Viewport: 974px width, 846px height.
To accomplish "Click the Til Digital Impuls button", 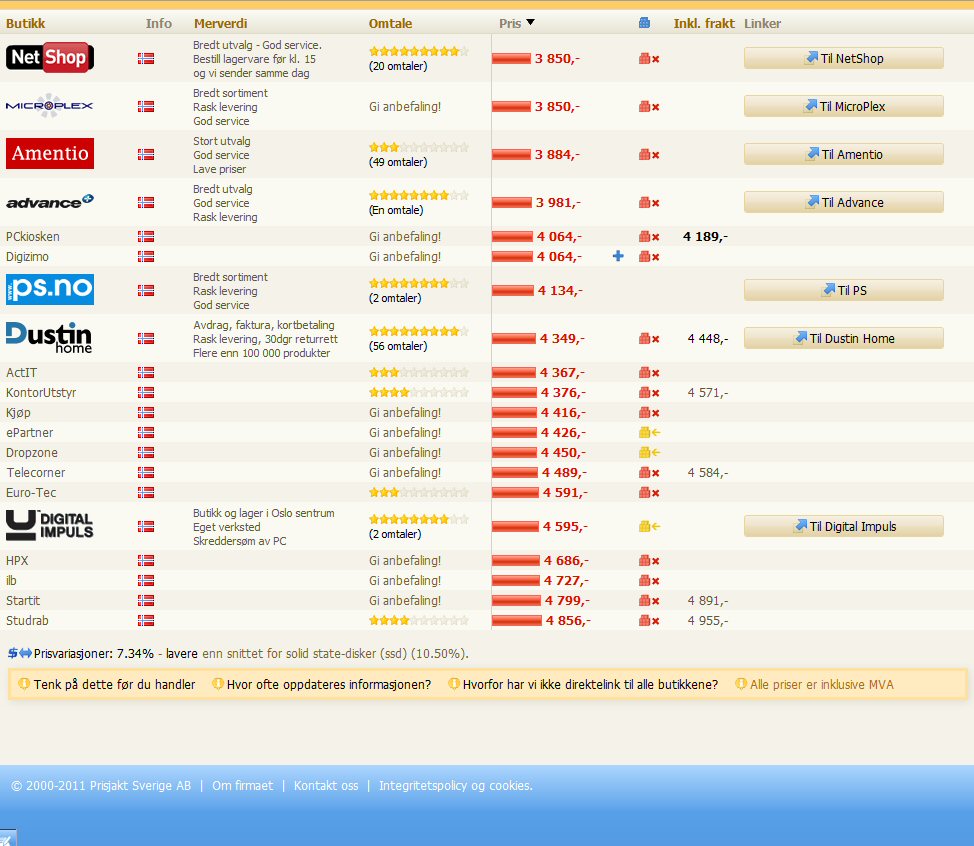I will tap(844, 526).
